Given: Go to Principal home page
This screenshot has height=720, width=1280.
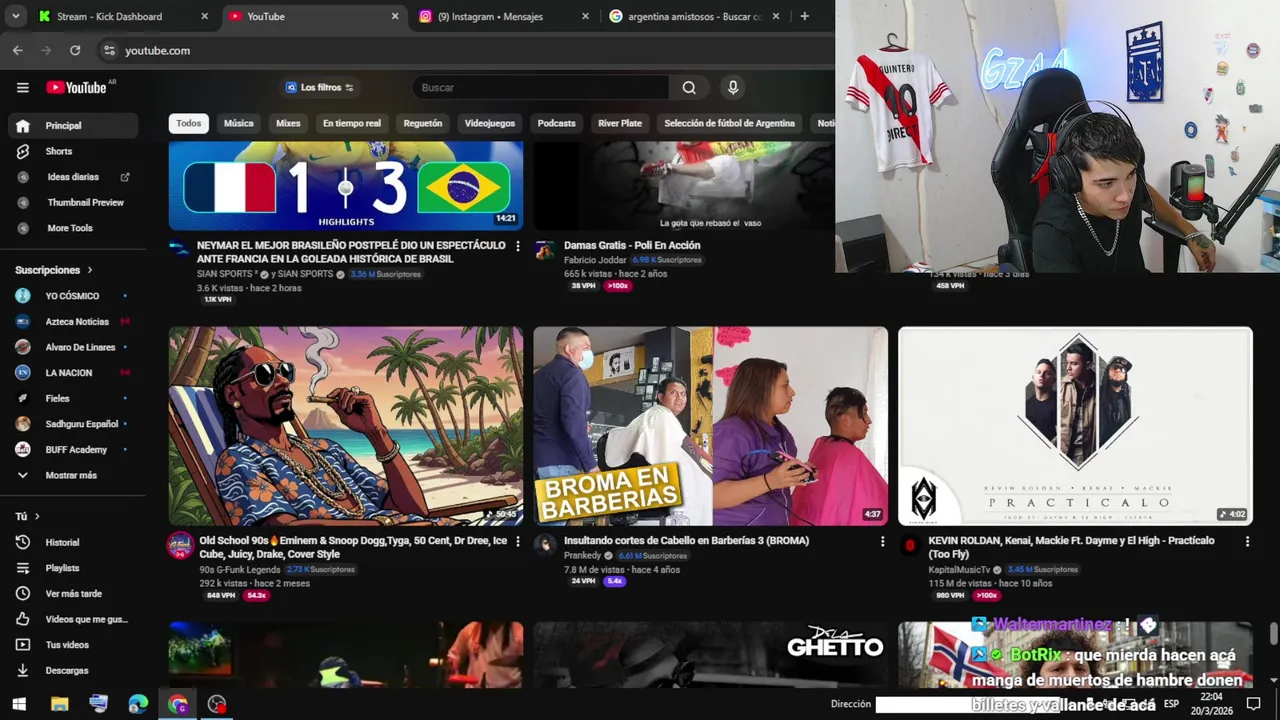Looking at the screenshot, I should 73,125.
